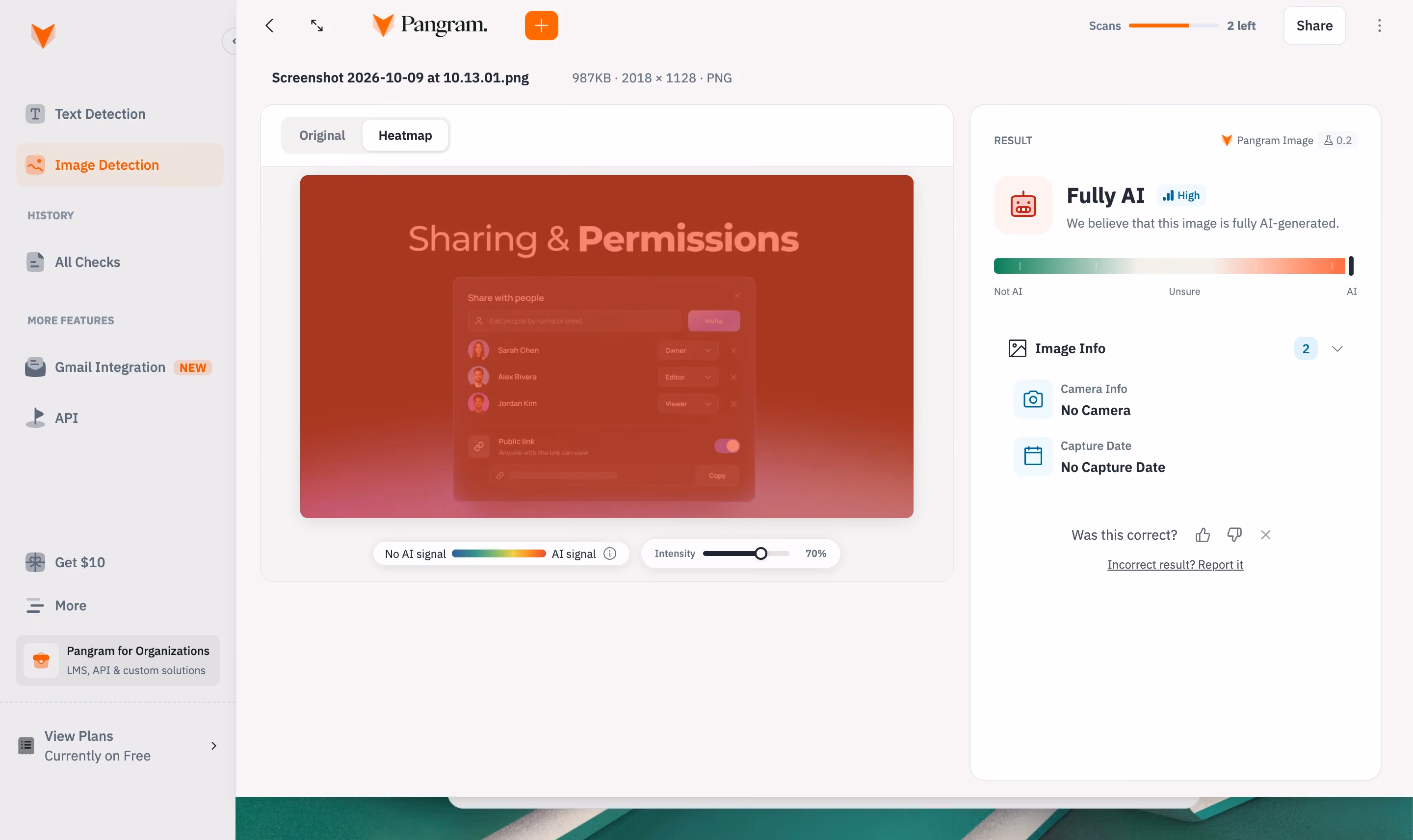This screenshot has width=1413, height=840.
Task: Click the AI signal info icon
Action: click(609, 553)
